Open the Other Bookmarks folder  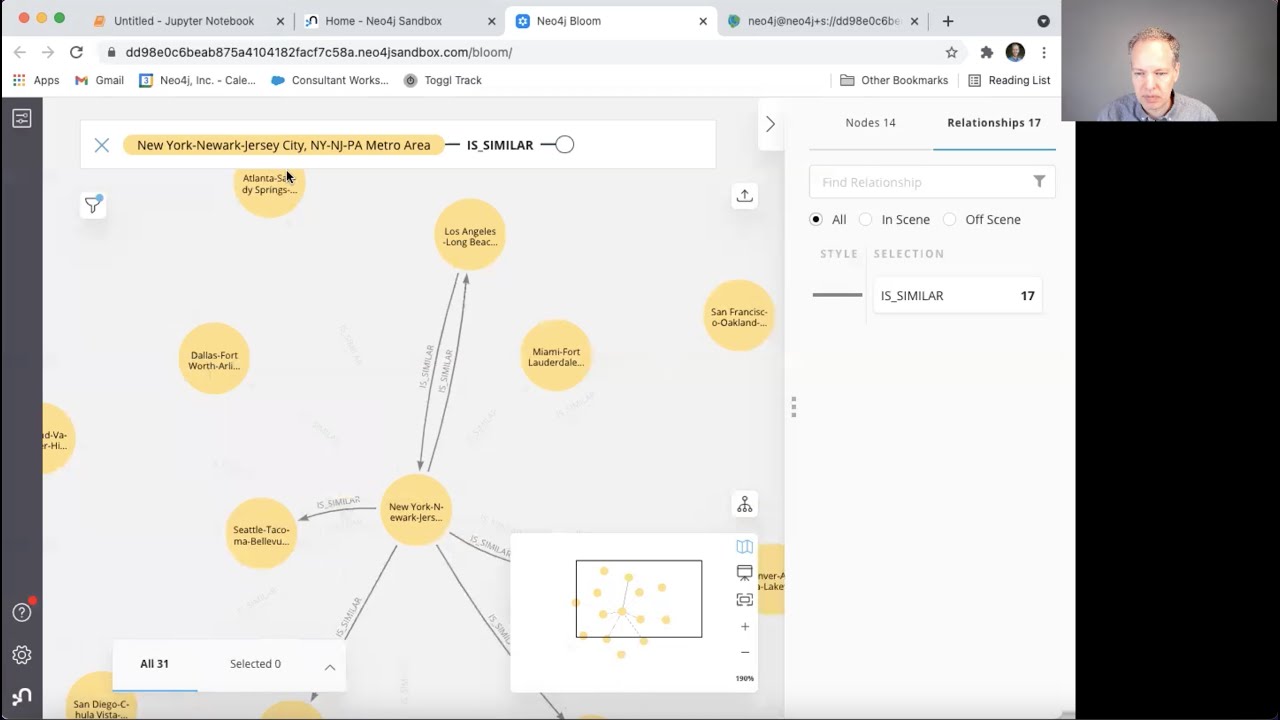coord(894,80)
